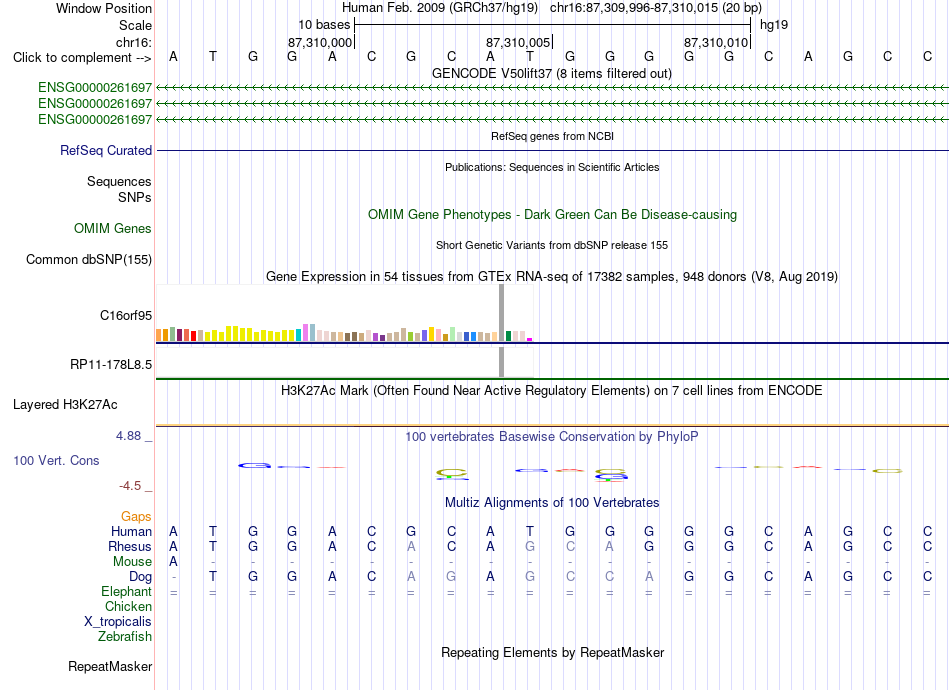
Task: Select the X_tropicalis species row label
Action: point(118,622)
